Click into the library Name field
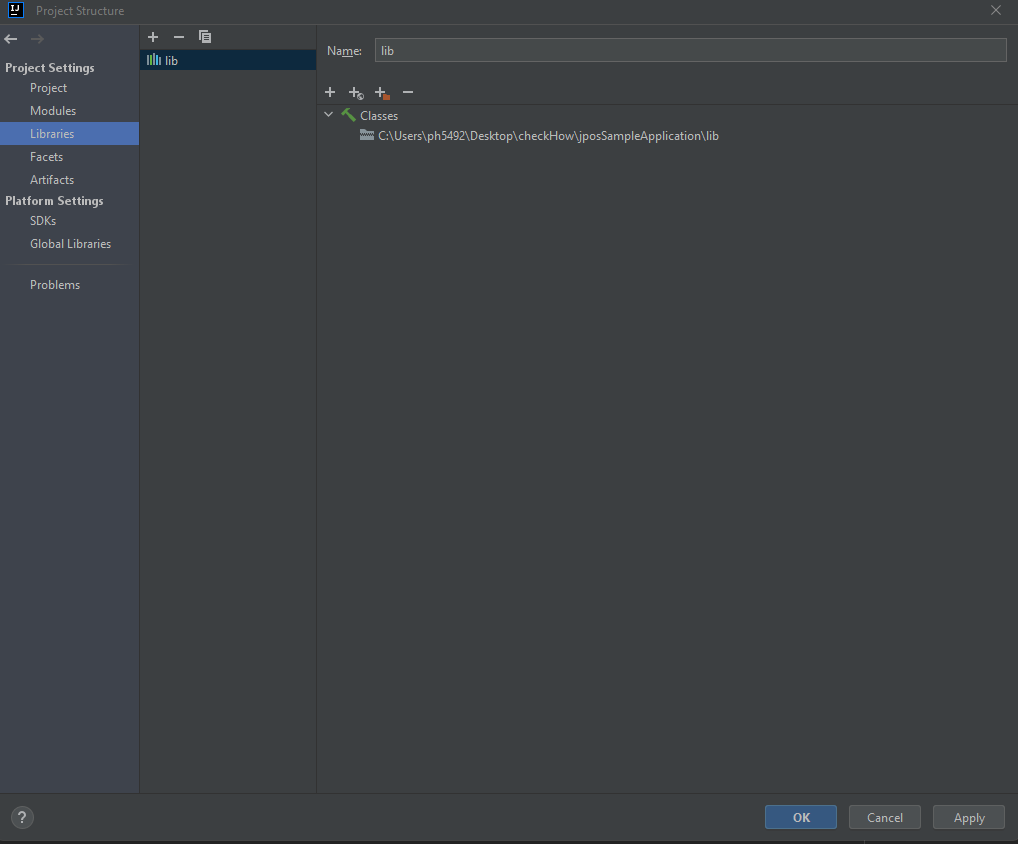The image size is (1018, 844). point(689,50)
